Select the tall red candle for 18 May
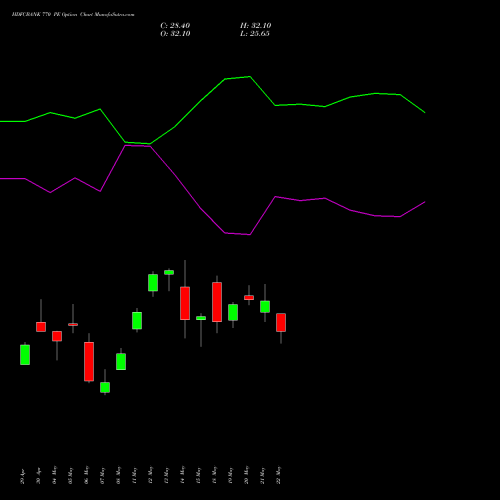Image resolution: width=500 pixels, height=500 pixels. click(x=217, y=302)
